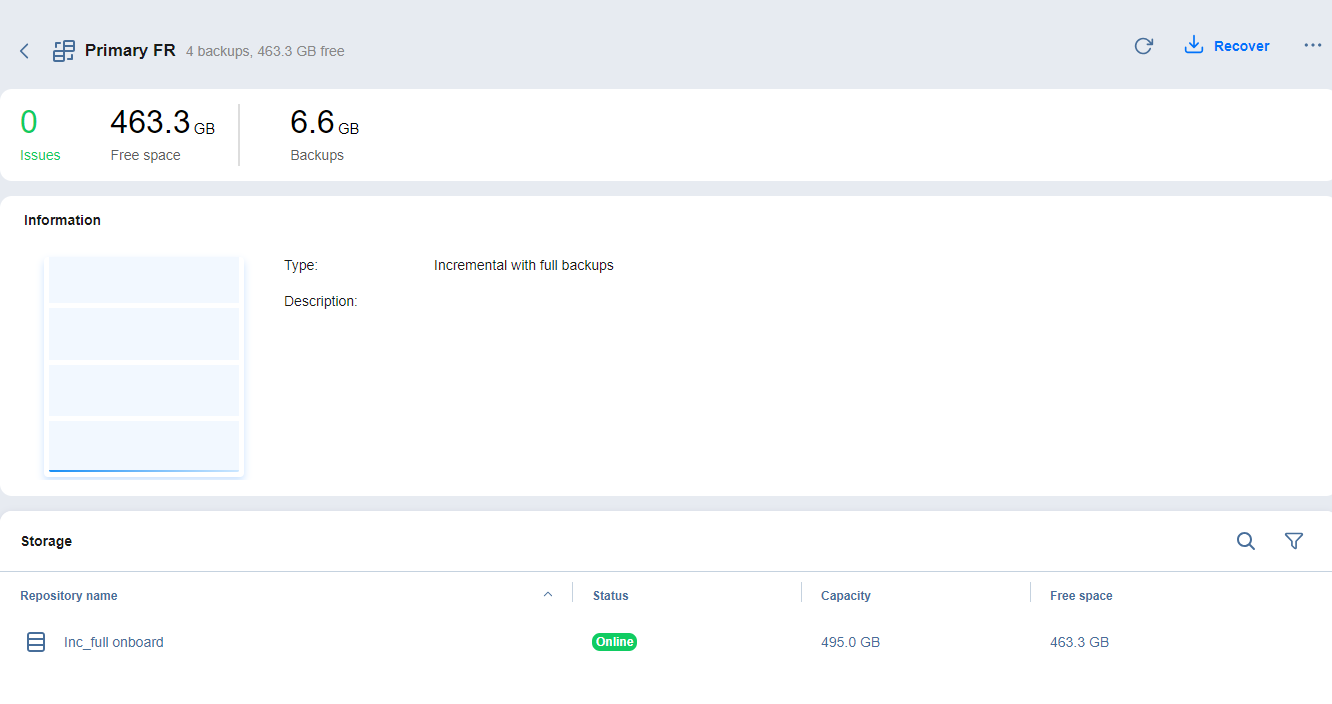Open the more options ellipsis menu
Viewport: 1332px width, 704px height.
point(1312,46)
